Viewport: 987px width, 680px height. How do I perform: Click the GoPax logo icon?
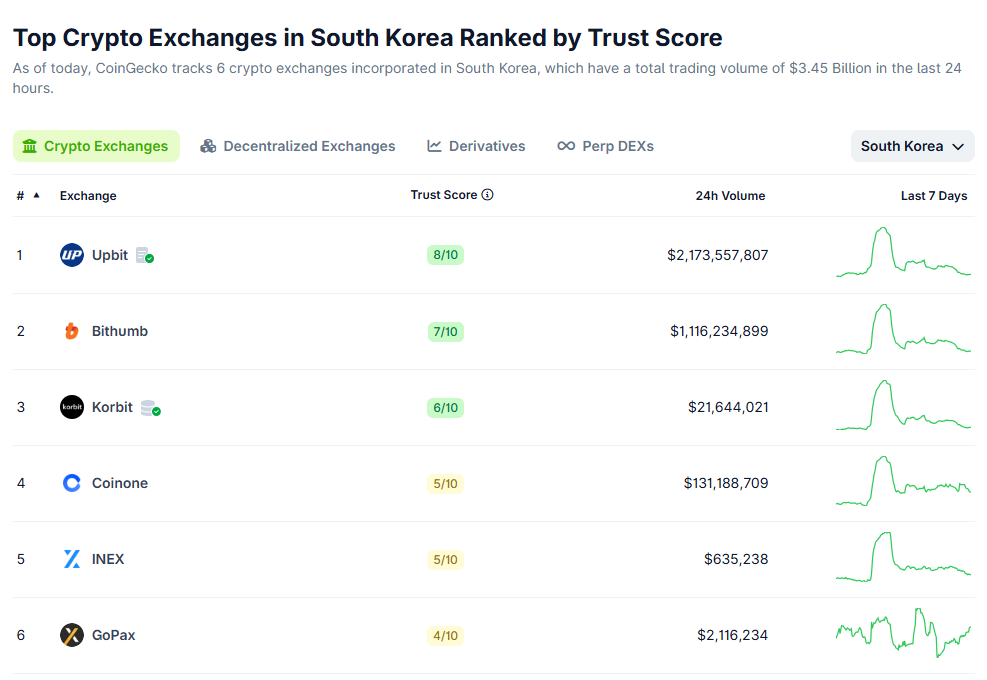coord(70,635)
